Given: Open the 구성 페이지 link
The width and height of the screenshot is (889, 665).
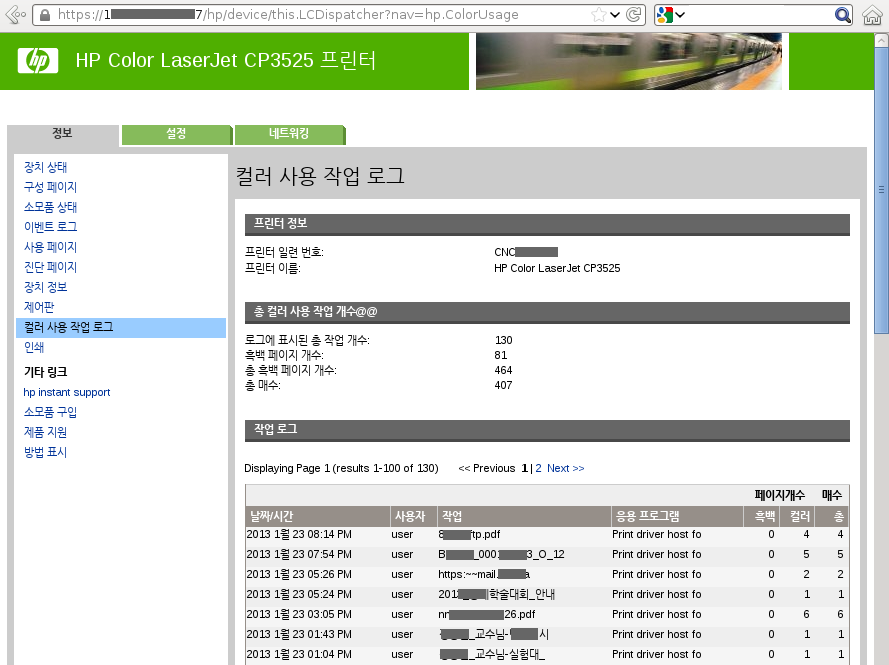Looking at the screenshot, I should click(x=50, y=187).
